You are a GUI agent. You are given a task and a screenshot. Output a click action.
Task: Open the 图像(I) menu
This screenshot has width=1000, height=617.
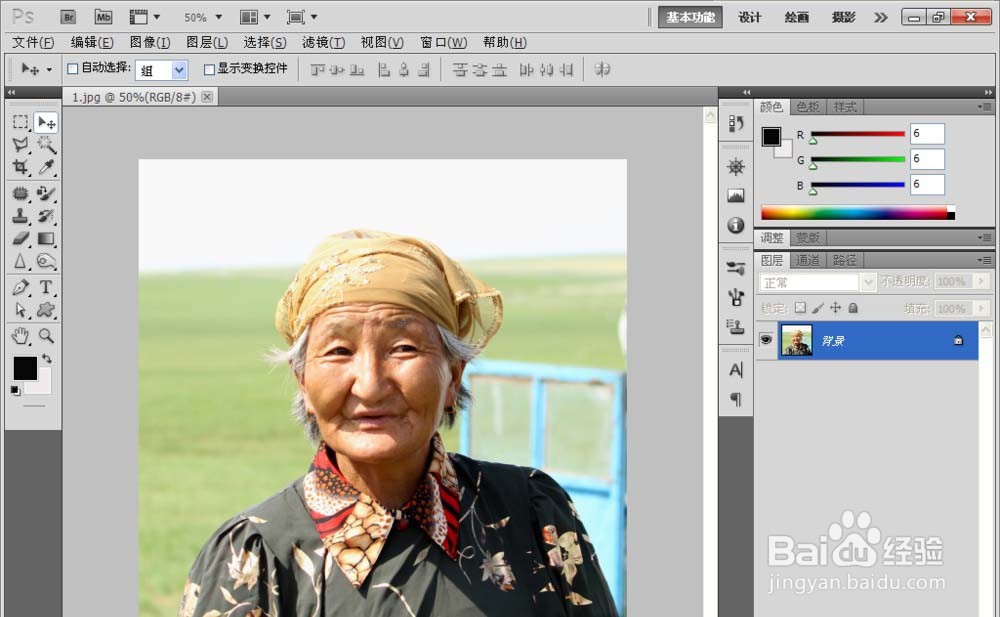pyautogui.click(x=150, y=42)
